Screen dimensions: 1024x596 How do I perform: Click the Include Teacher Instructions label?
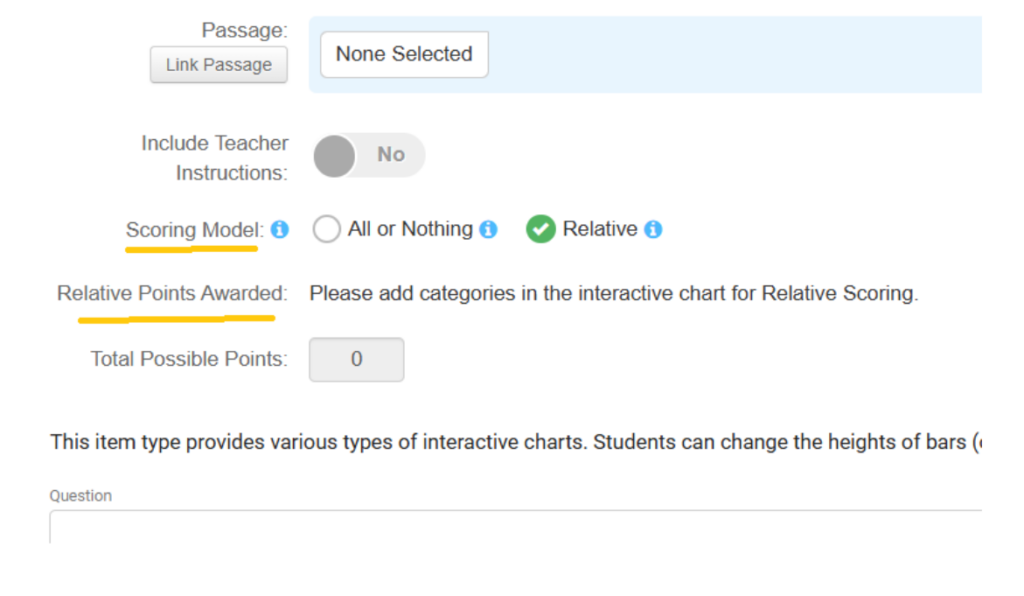click(215, 158)
